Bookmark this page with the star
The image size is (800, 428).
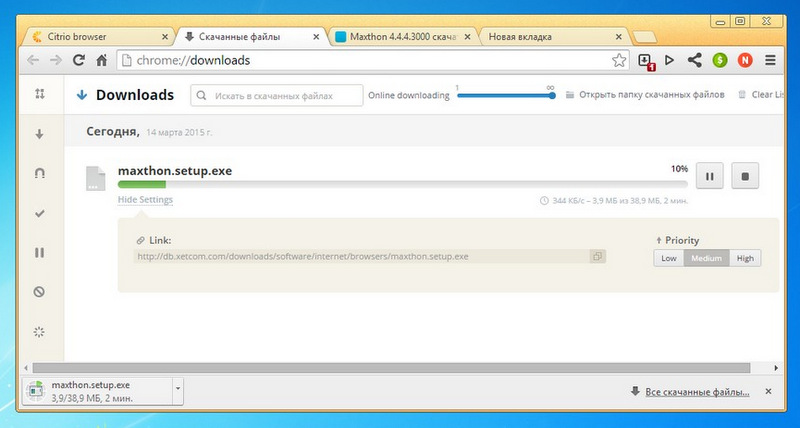[619, 60]
